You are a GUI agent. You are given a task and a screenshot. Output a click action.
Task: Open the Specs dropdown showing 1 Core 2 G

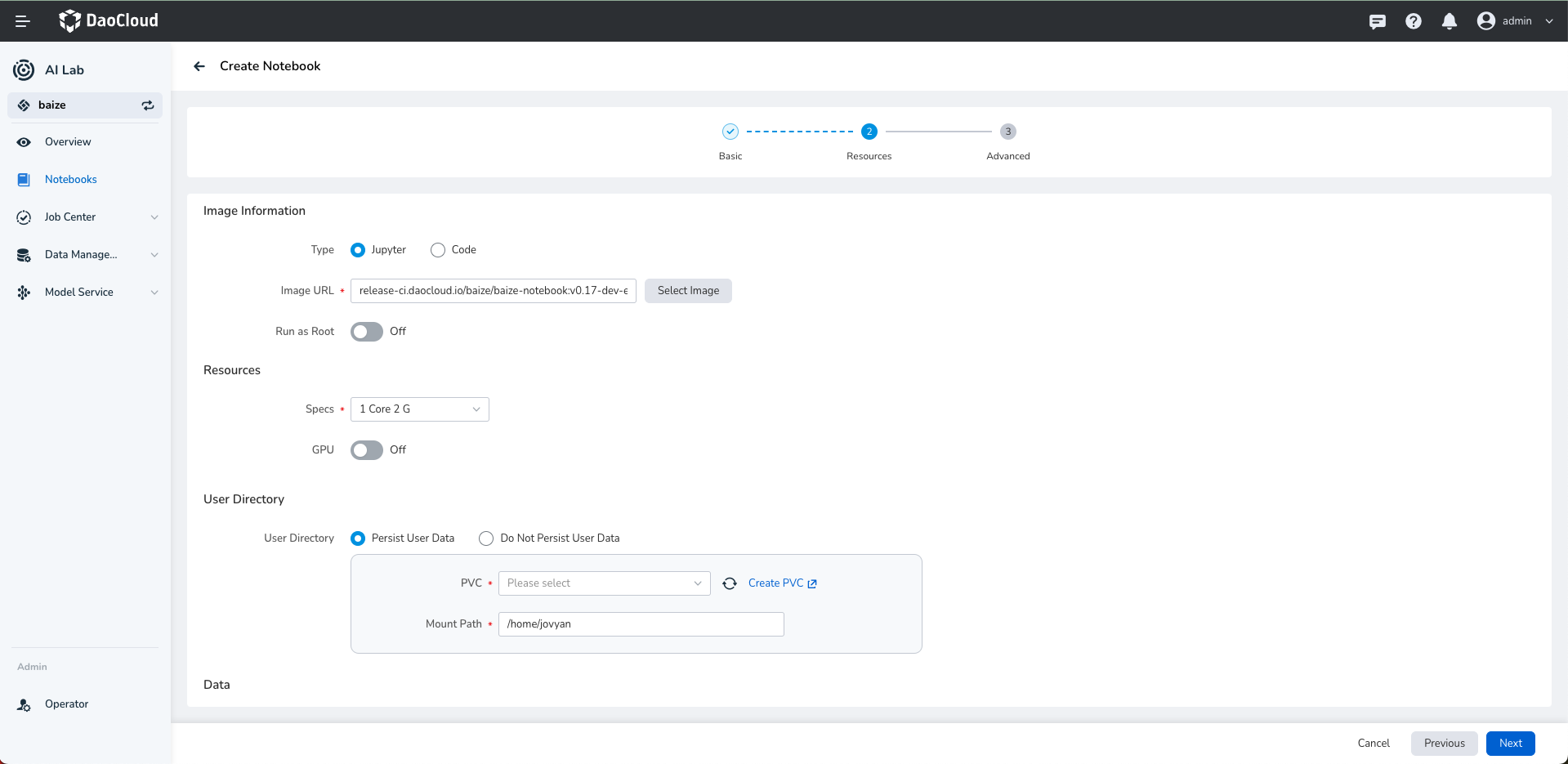tap(419, 409)
